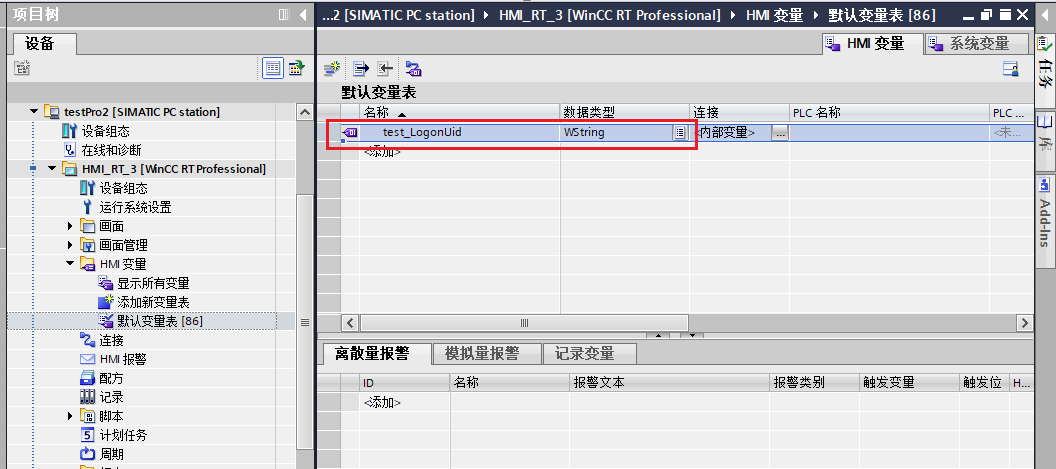Click the tag table horizontal scrollbar thumb

click(x=523, y=323)
